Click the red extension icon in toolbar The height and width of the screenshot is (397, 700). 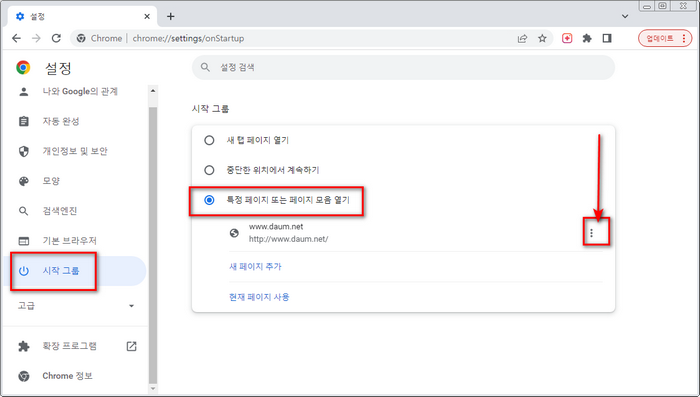(x=567, y=38)
